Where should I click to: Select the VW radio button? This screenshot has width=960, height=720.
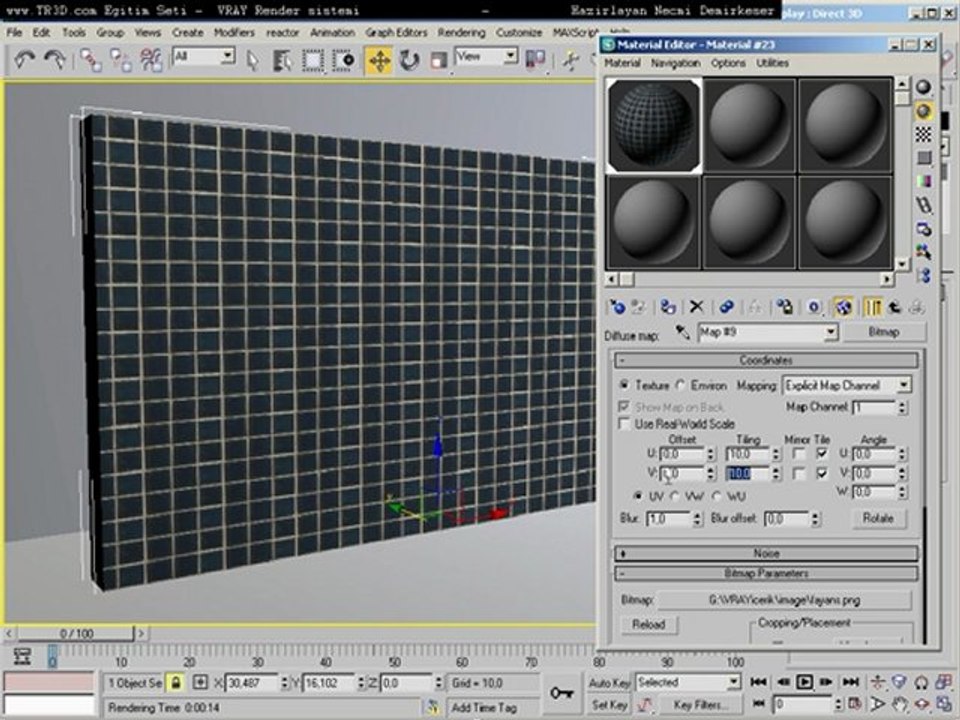coord(675,496)
